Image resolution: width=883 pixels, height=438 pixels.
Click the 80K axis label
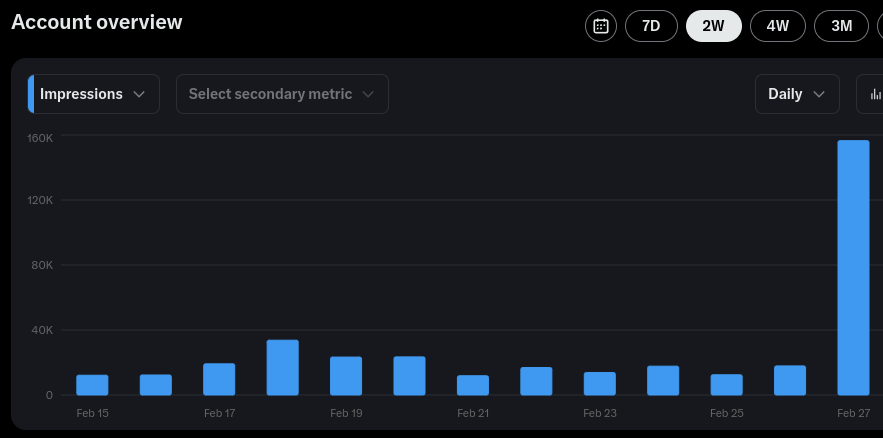point(42,265)
